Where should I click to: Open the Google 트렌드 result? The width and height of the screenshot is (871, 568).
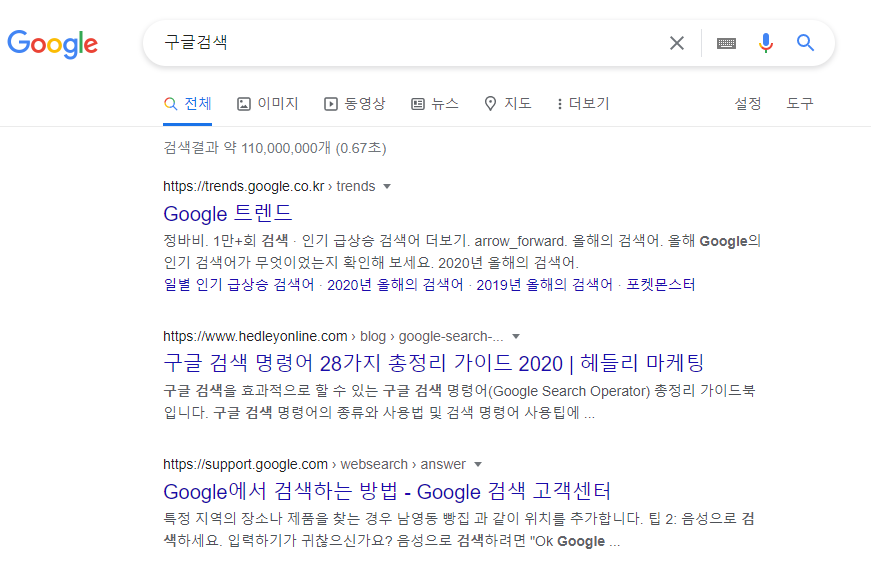tap(228, 214)
